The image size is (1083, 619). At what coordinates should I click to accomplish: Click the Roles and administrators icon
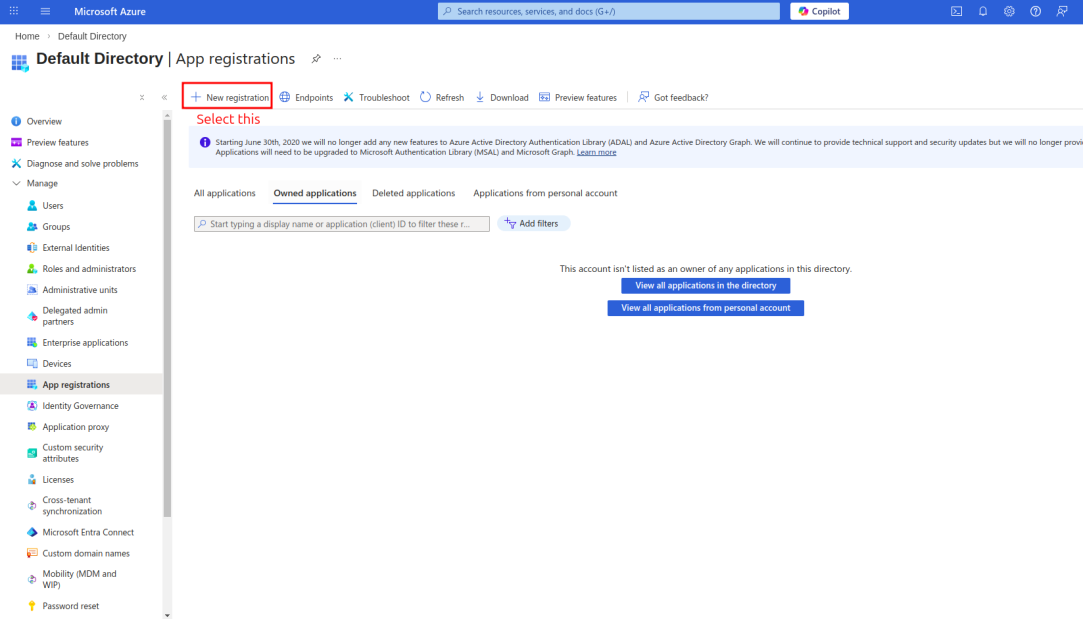(32, 269)
